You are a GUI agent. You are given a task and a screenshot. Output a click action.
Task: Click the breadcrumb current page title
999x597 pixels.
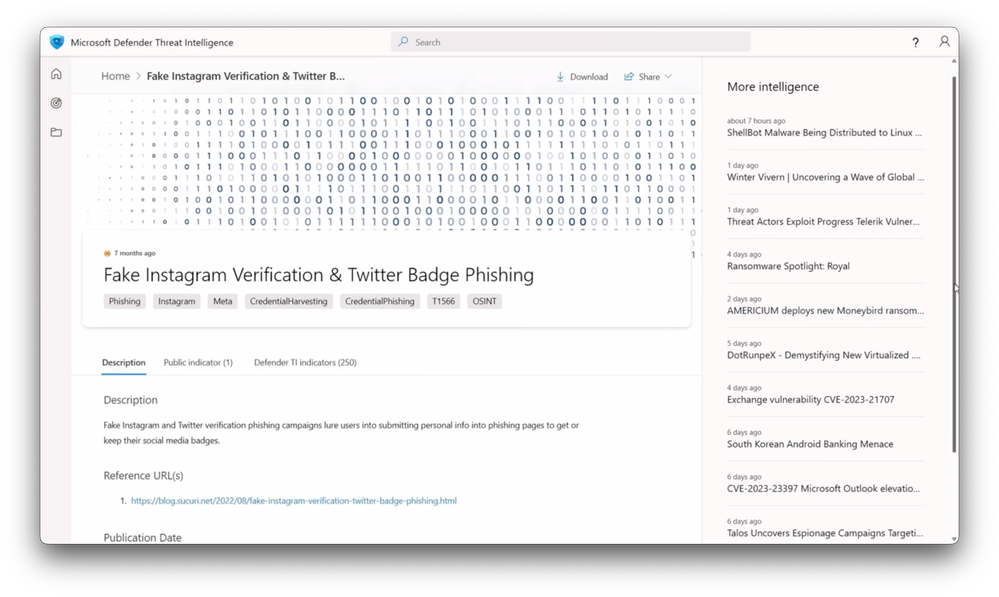245,76
